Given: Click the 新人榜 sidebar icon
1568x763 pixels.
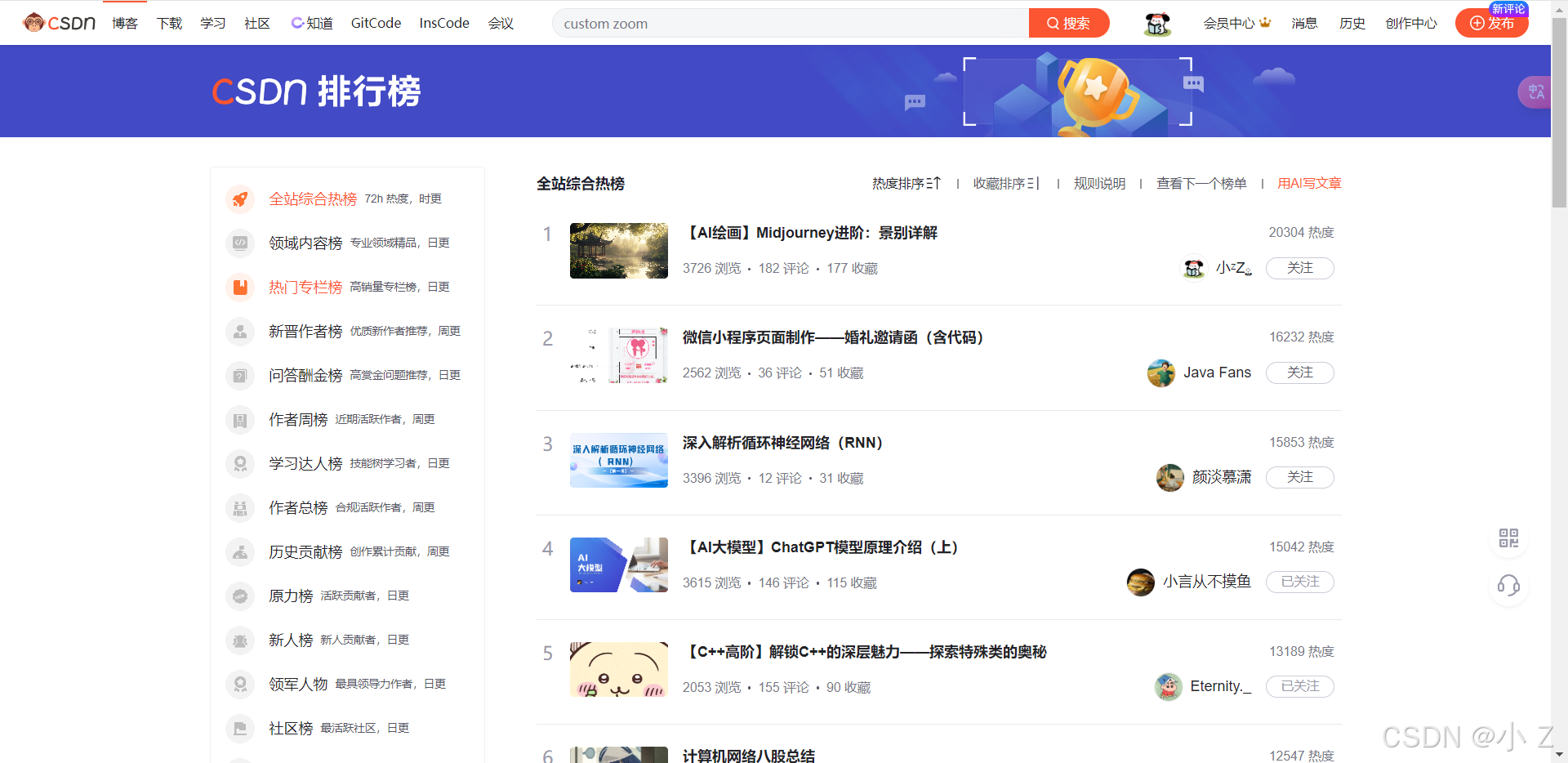Looking at the screenshot, I should coord(240,640).
